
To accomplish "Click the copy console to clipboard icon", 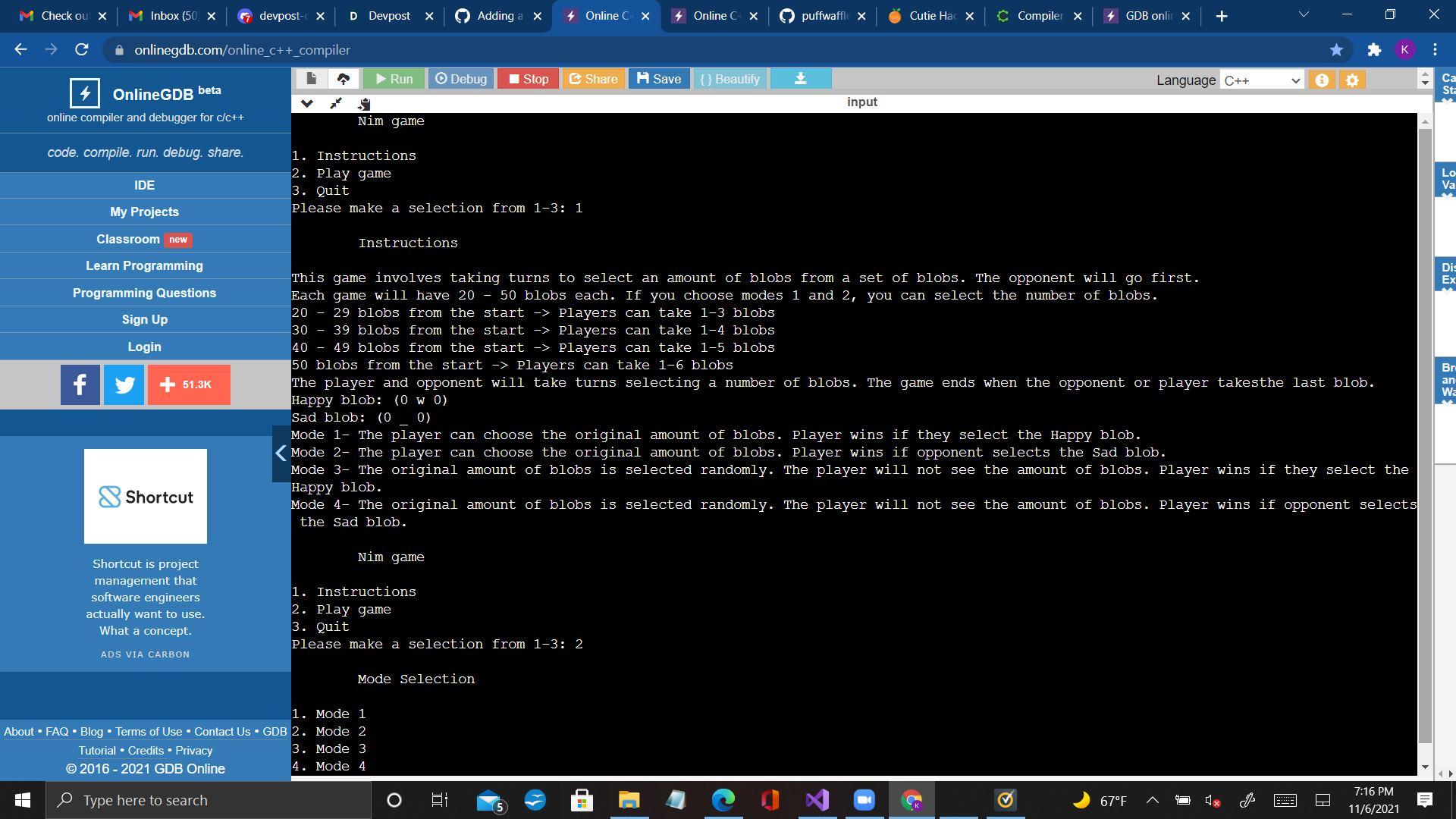I will click(x=365, y=104).
